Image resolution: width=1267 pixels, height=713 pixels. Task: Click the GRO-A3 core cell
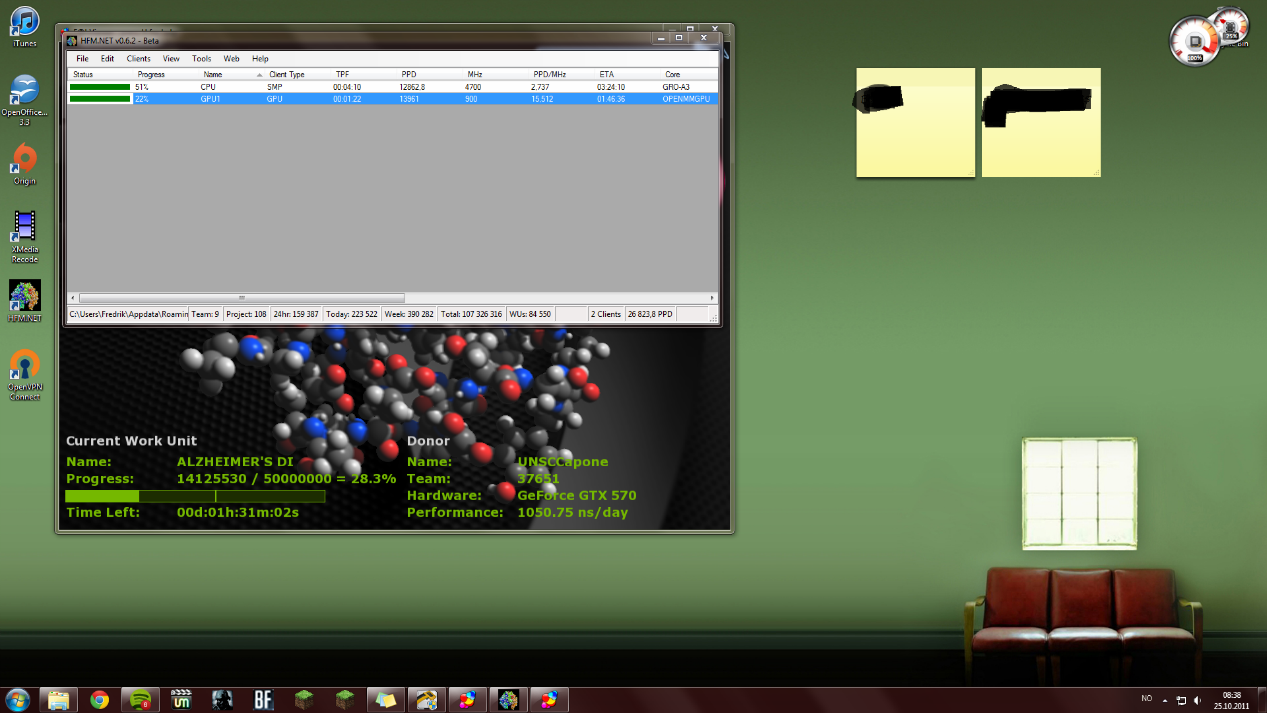tap(676, 87)
